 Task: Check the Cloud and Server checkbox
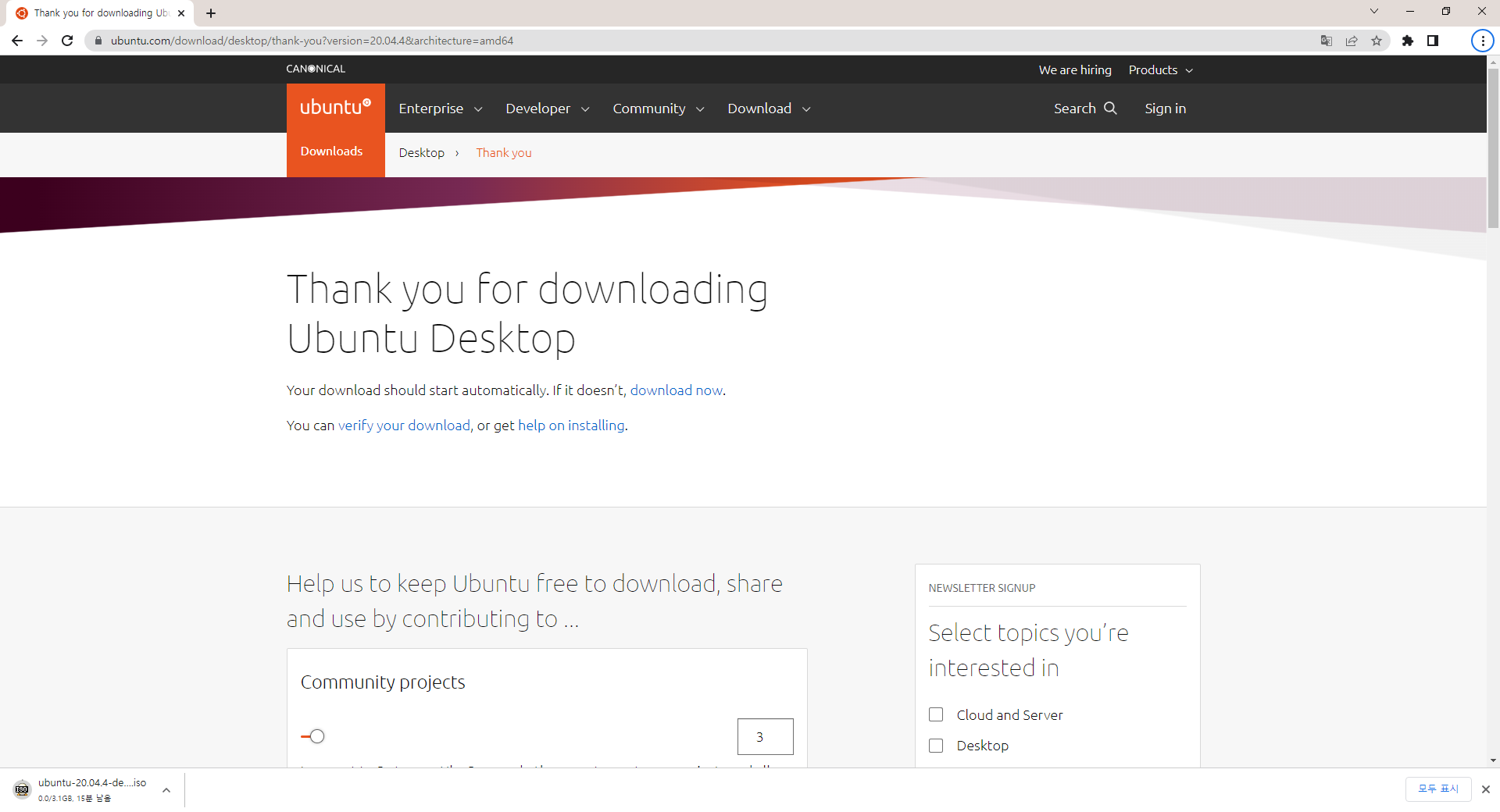click(x=936, y=714)
